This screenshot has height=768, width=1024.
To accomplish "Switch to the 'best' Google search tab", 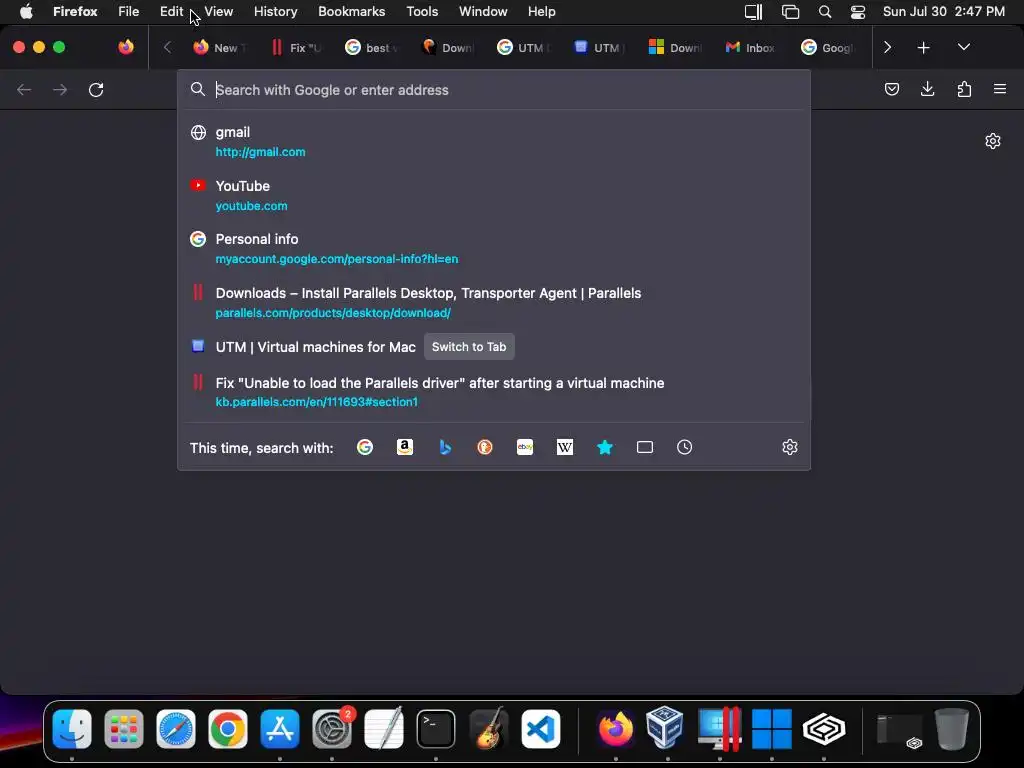I will 372,48.
